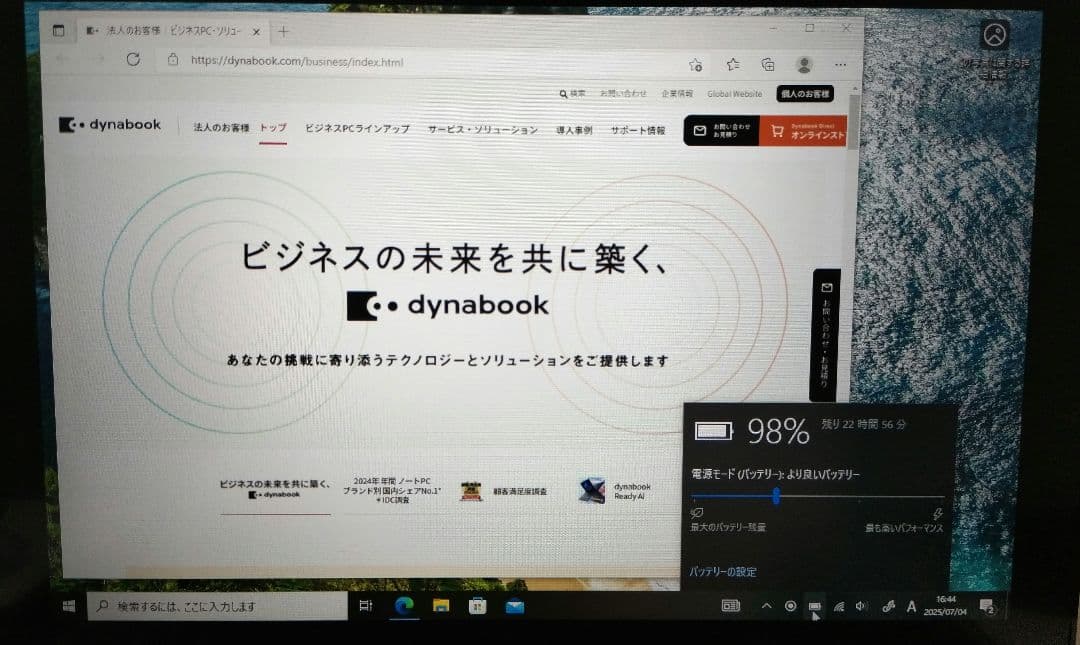This screenshot has height=645, width=1080.
Task: Click the 個人のお客様 button
Action: pyautogui.click(x=805, y=94)
